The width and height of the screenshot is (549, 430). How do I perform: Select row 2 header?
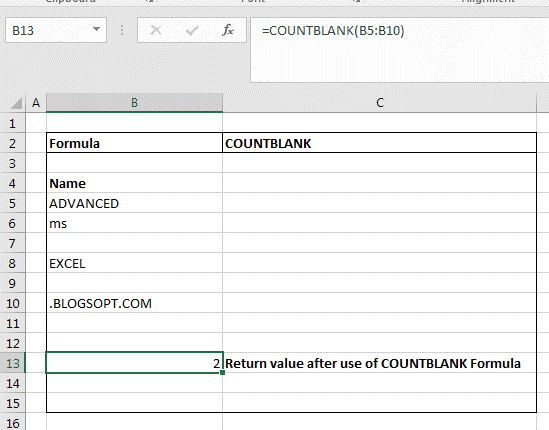pyautogui.click(x=13, y=143)
